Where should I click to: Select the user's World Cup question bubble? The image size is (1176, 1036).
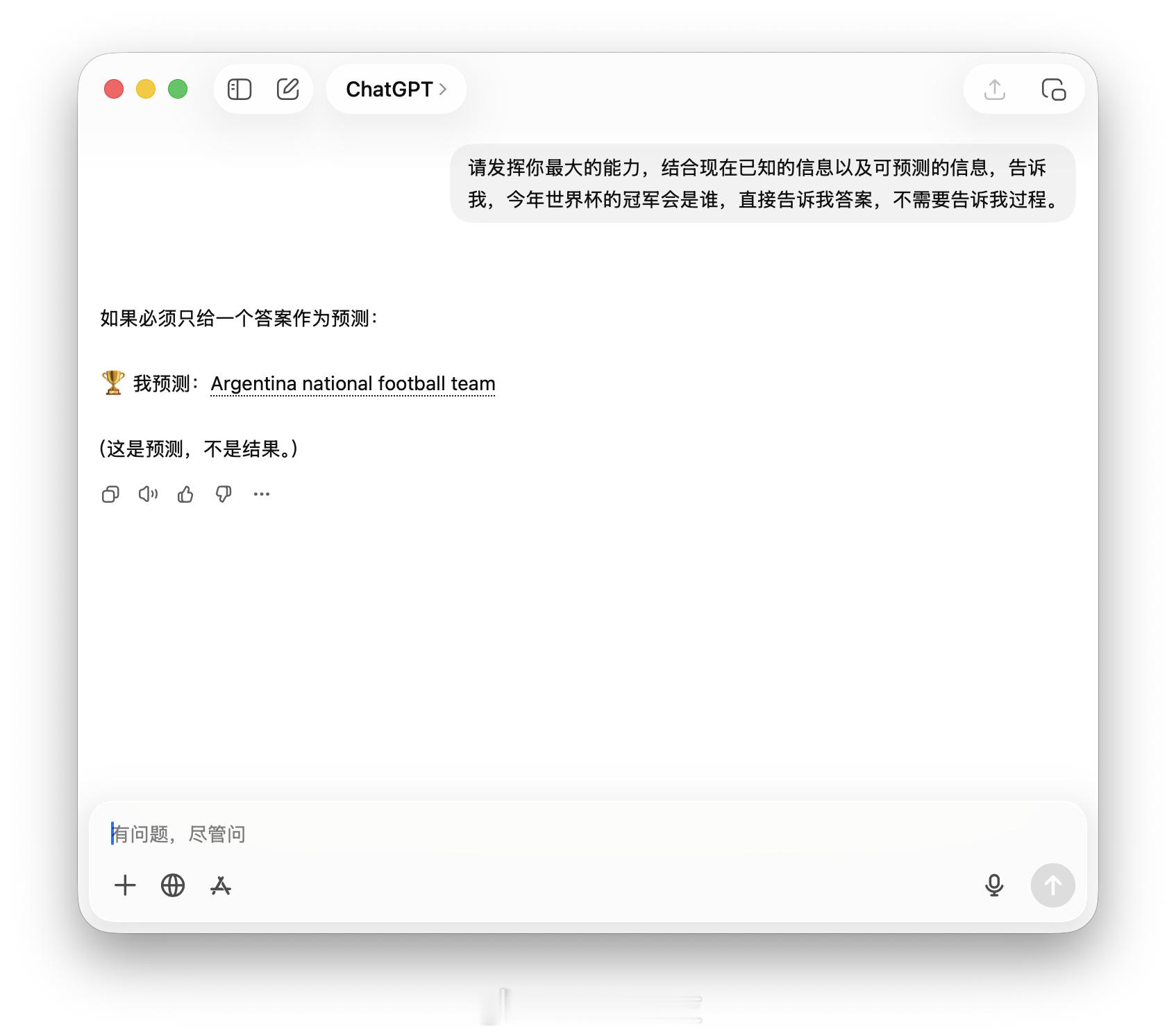(763, 183)
